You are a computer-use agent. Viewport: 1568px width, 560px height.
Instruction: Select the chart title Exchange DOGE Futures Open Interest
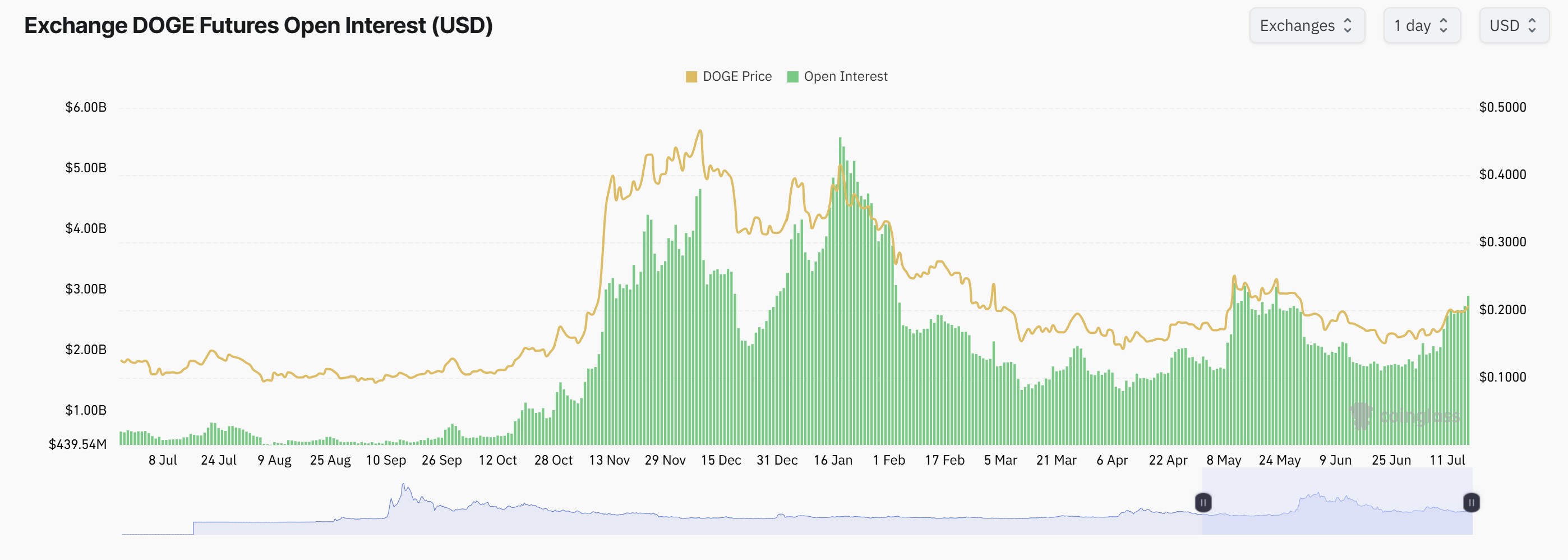click(258, 26)
